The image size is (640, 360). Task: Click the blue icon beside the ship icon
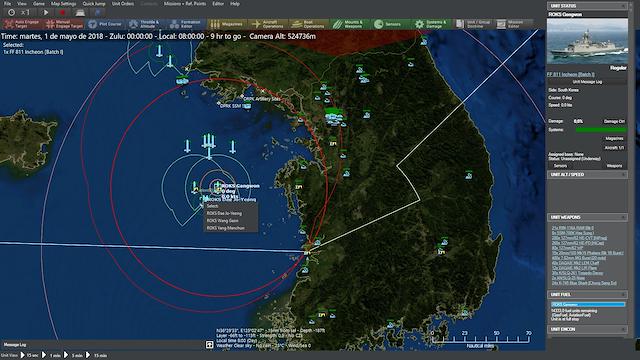pyautogui.click(x=98, y=13)
